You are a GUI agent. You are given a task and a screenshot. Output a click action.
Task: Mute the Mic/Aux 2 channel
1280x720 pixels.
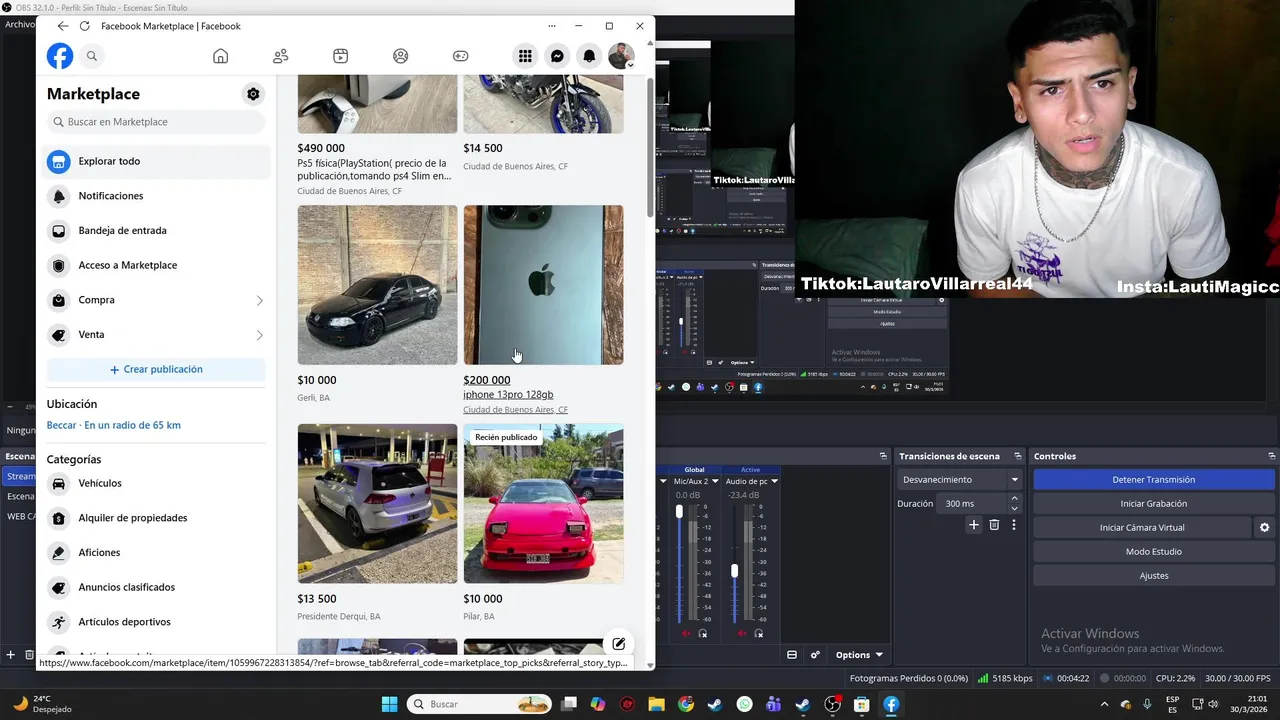coord(686,634)
